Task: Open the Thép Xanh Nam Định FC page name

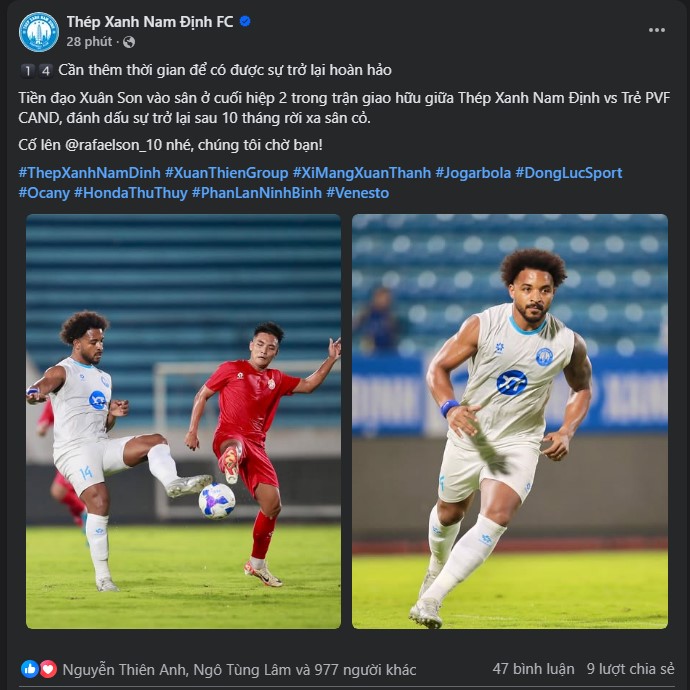Action: click(x=150, y=22)
